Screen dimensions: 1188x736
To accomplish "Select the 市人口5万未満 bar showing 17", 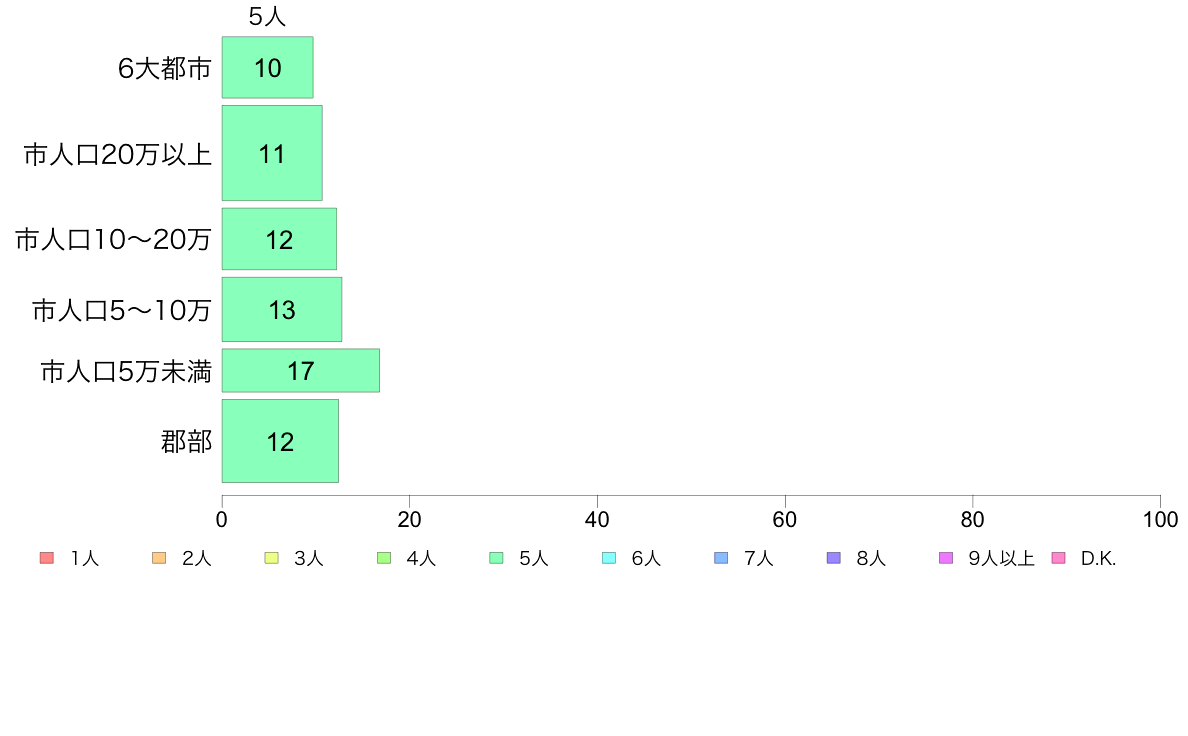I will [301, 371].
